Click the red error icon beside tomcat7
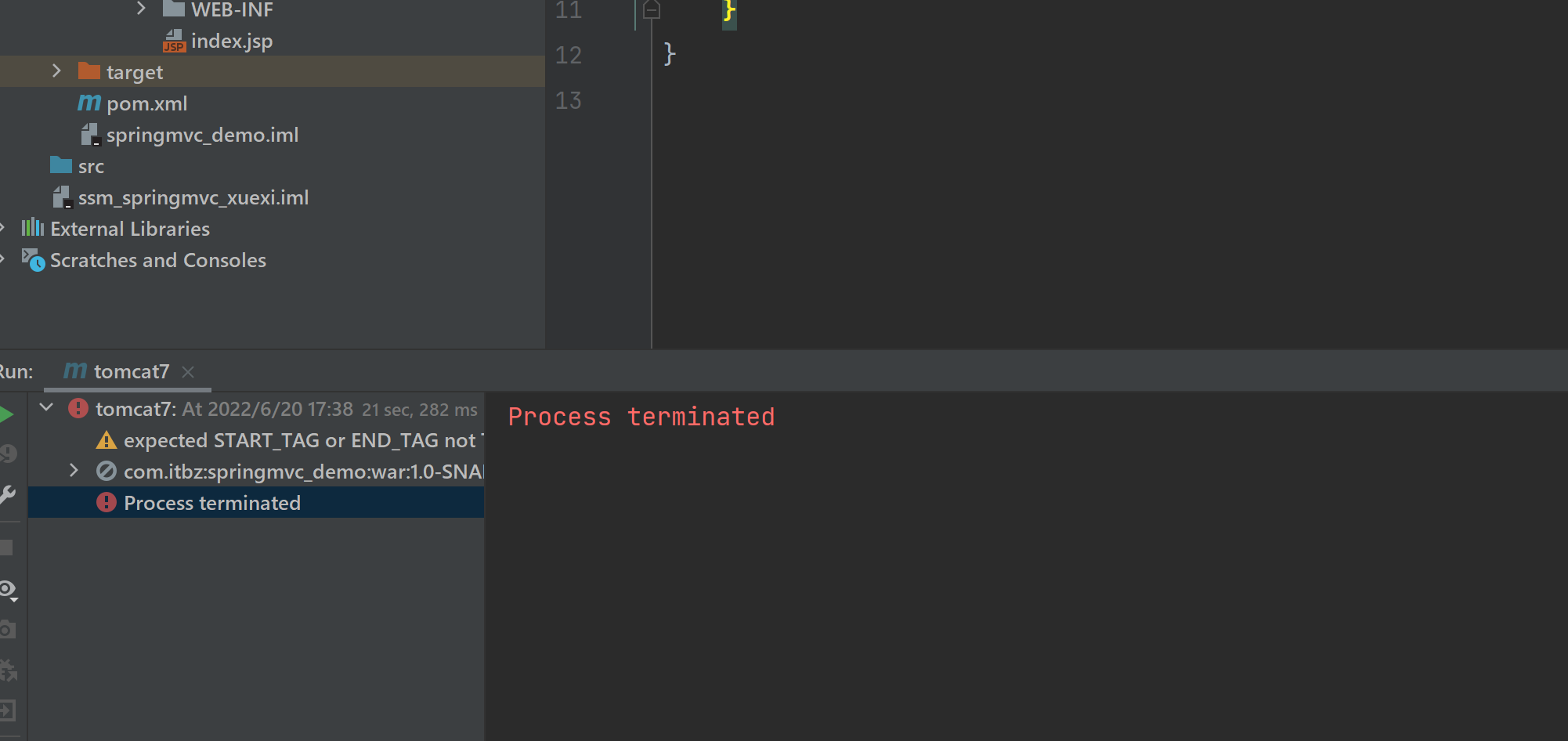The width and height of the screenshot is (1568, 741). (78, 408)
